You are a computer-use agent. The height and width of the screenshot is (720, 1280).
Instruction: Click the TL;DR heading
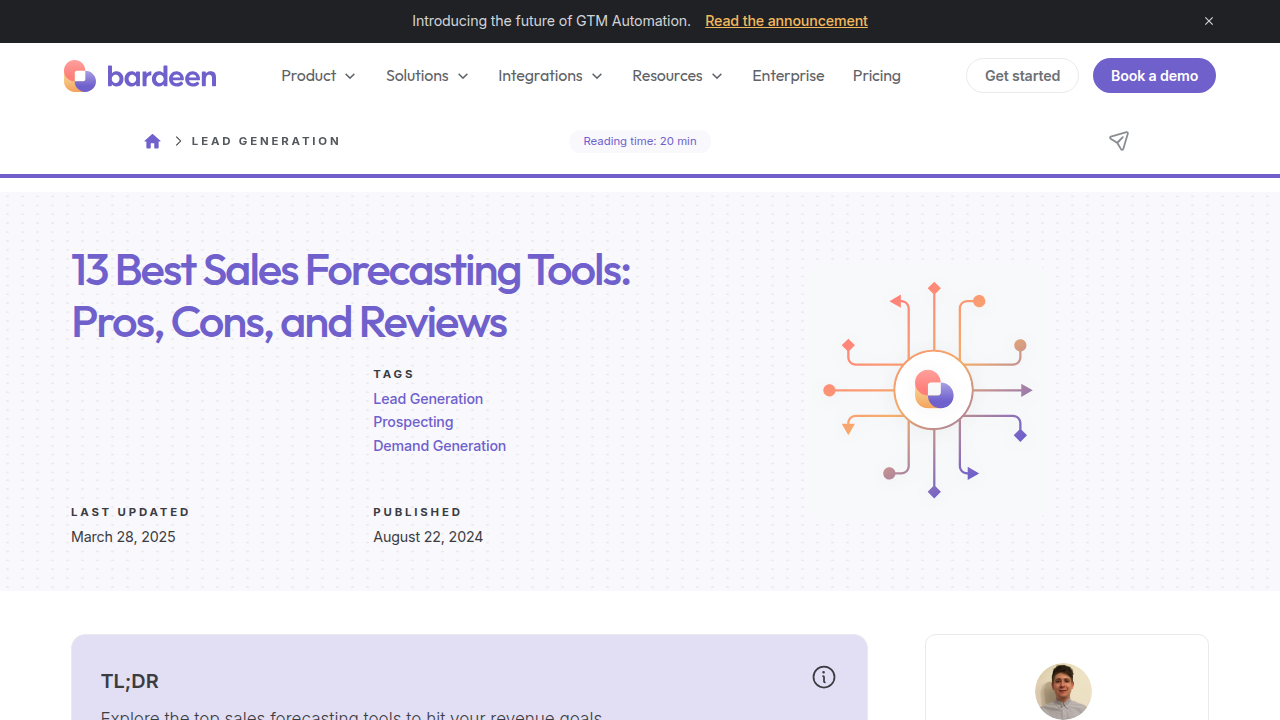pos(130,681)
